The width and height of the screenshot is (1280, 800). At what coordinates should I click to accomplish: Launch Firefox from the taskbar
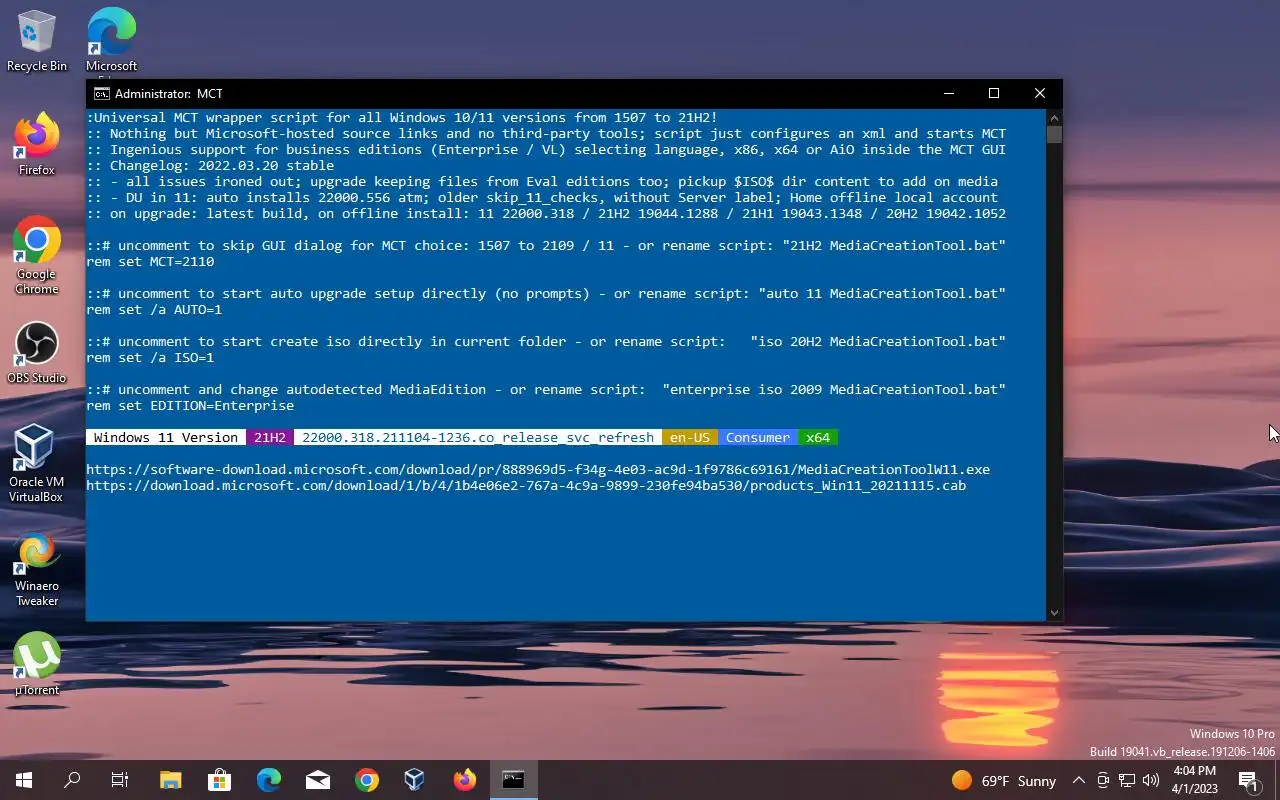point(464,780)
